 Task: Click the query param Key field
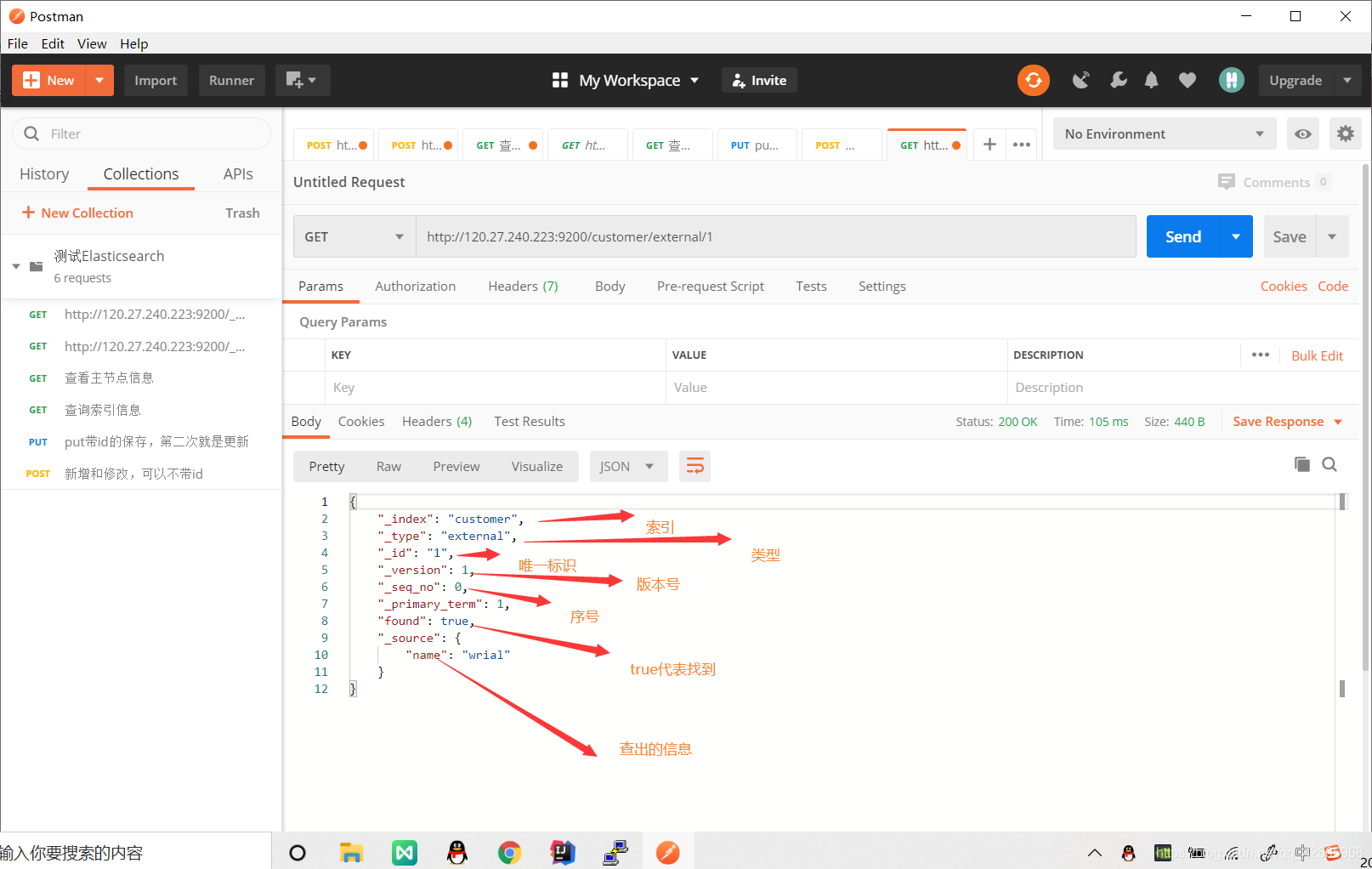click(x=496, y=387)
